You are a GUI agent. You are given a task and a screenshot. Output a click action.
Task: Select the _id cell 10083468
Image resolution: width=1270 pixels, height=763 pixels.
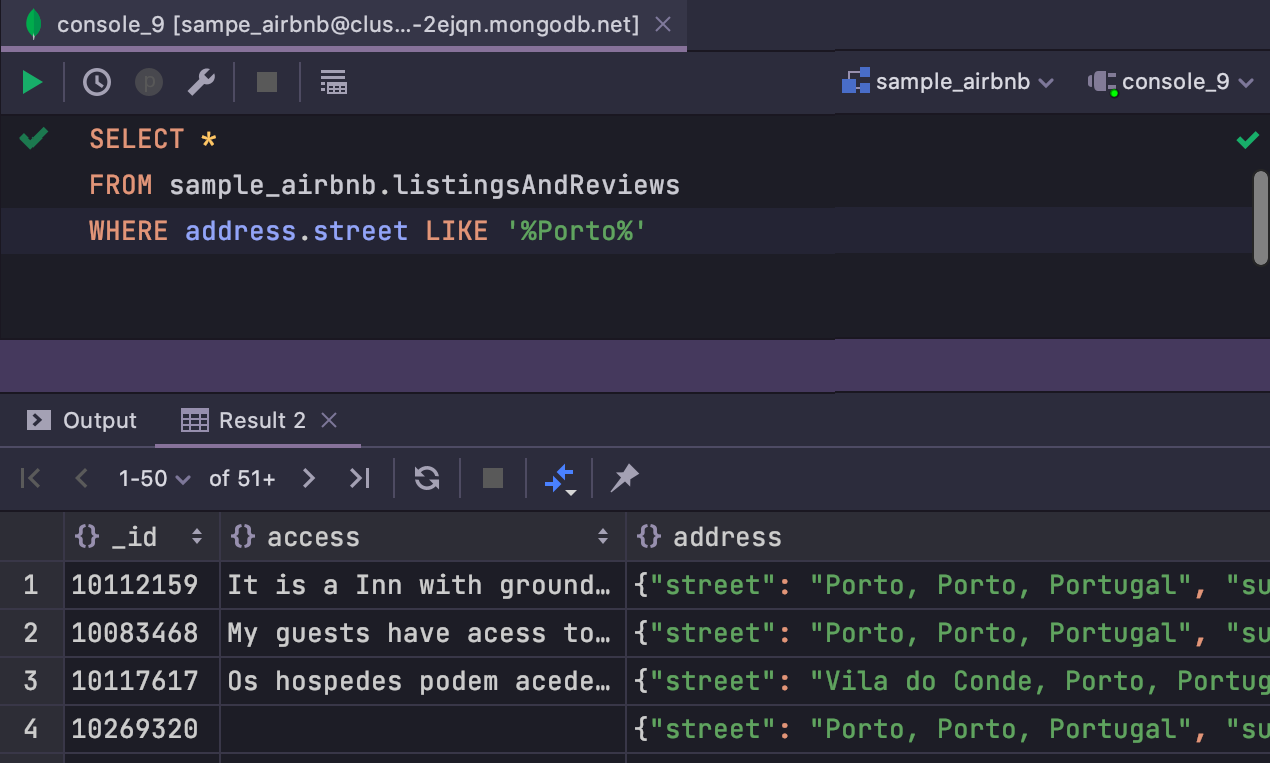tap(142, 633)
